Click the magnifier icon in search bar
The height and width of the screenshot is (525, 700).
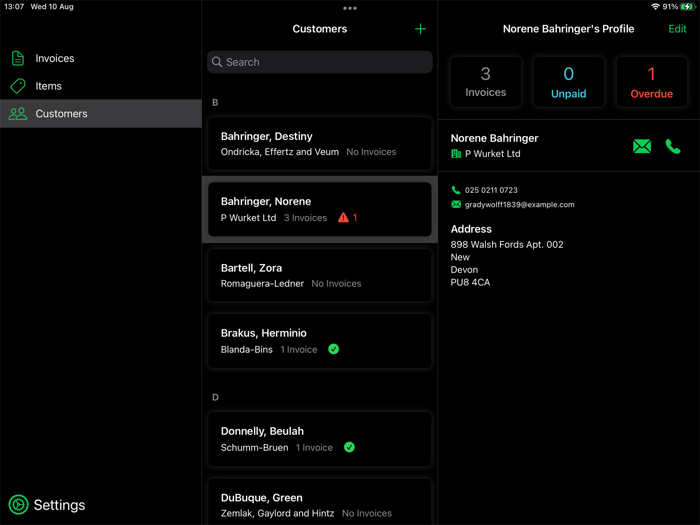point(217,62)
